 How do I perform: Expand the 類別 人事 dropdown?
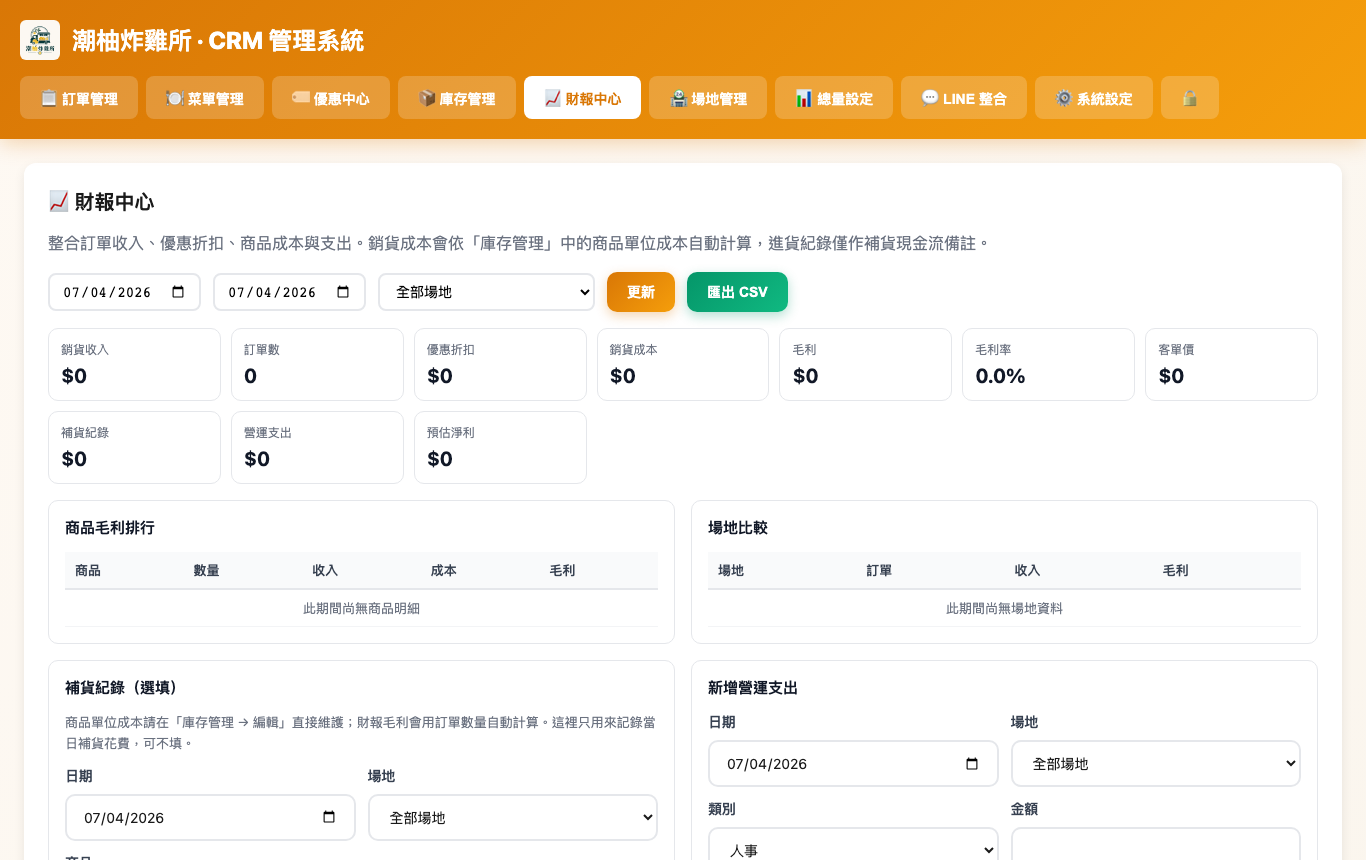[853, 848]
